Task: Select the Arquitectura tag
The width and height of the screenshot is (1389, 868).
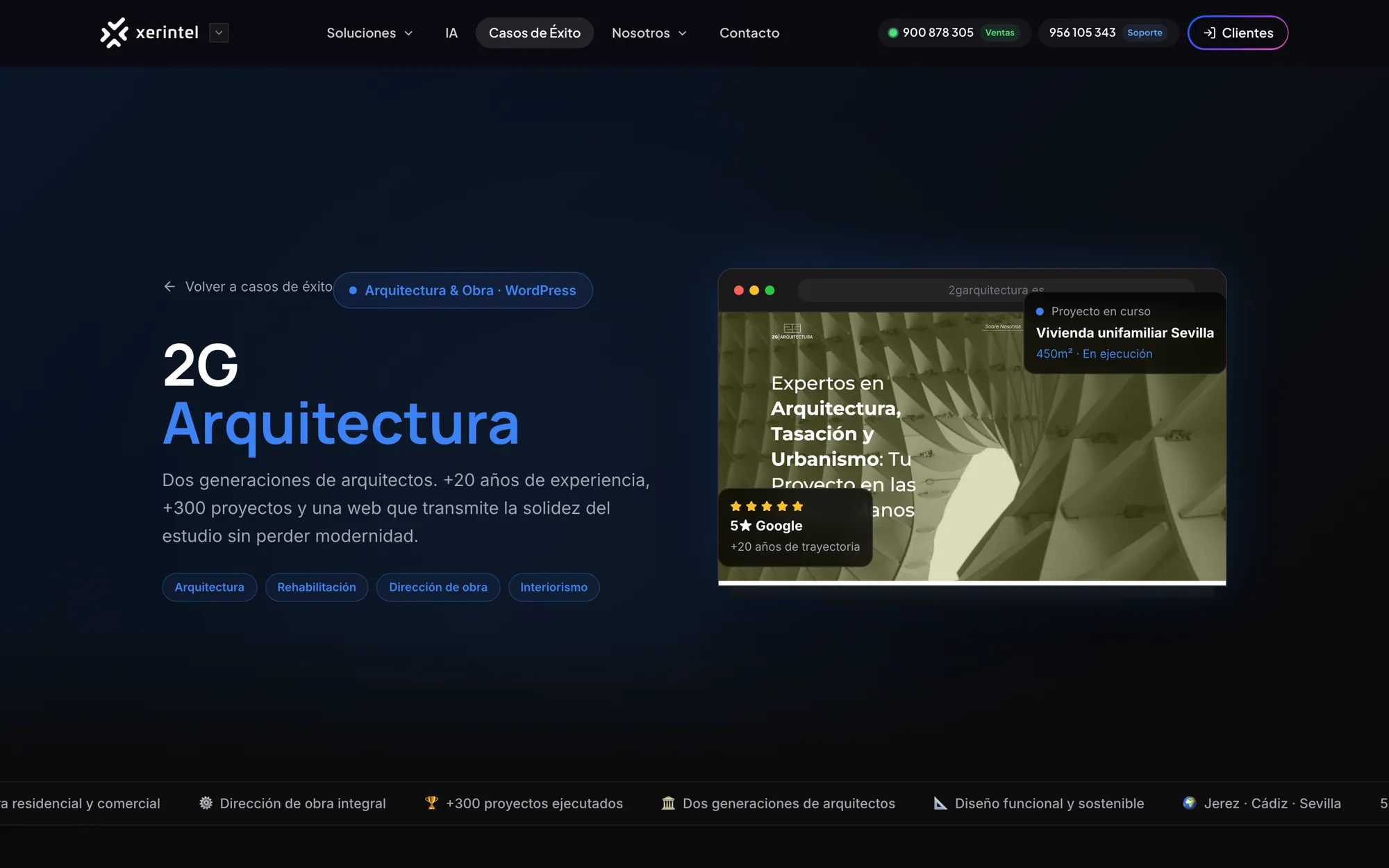Action: point(210,587)
